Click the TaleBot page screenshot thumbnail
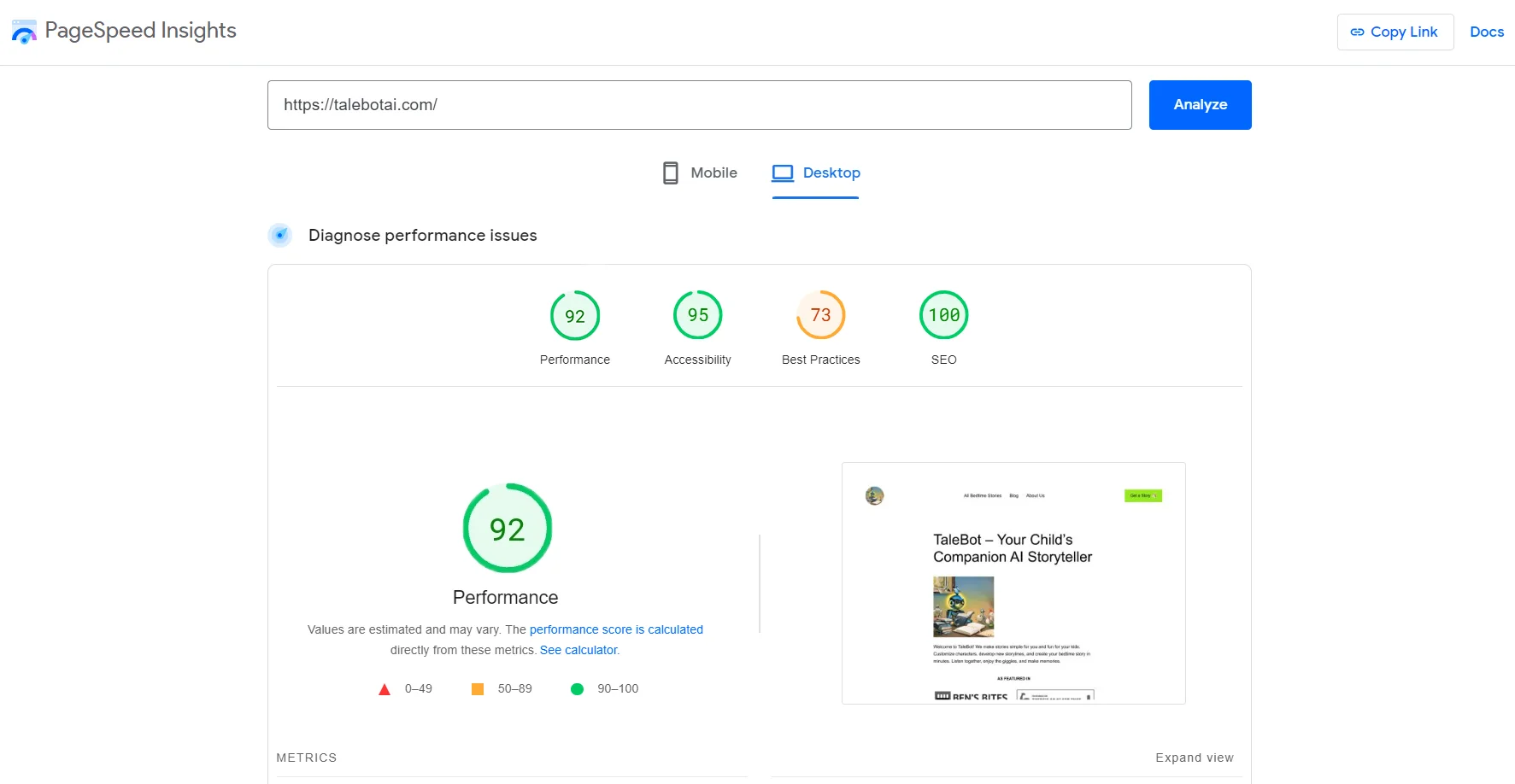The width and height of the screenshot is (1515, 784). (1013, 583)
